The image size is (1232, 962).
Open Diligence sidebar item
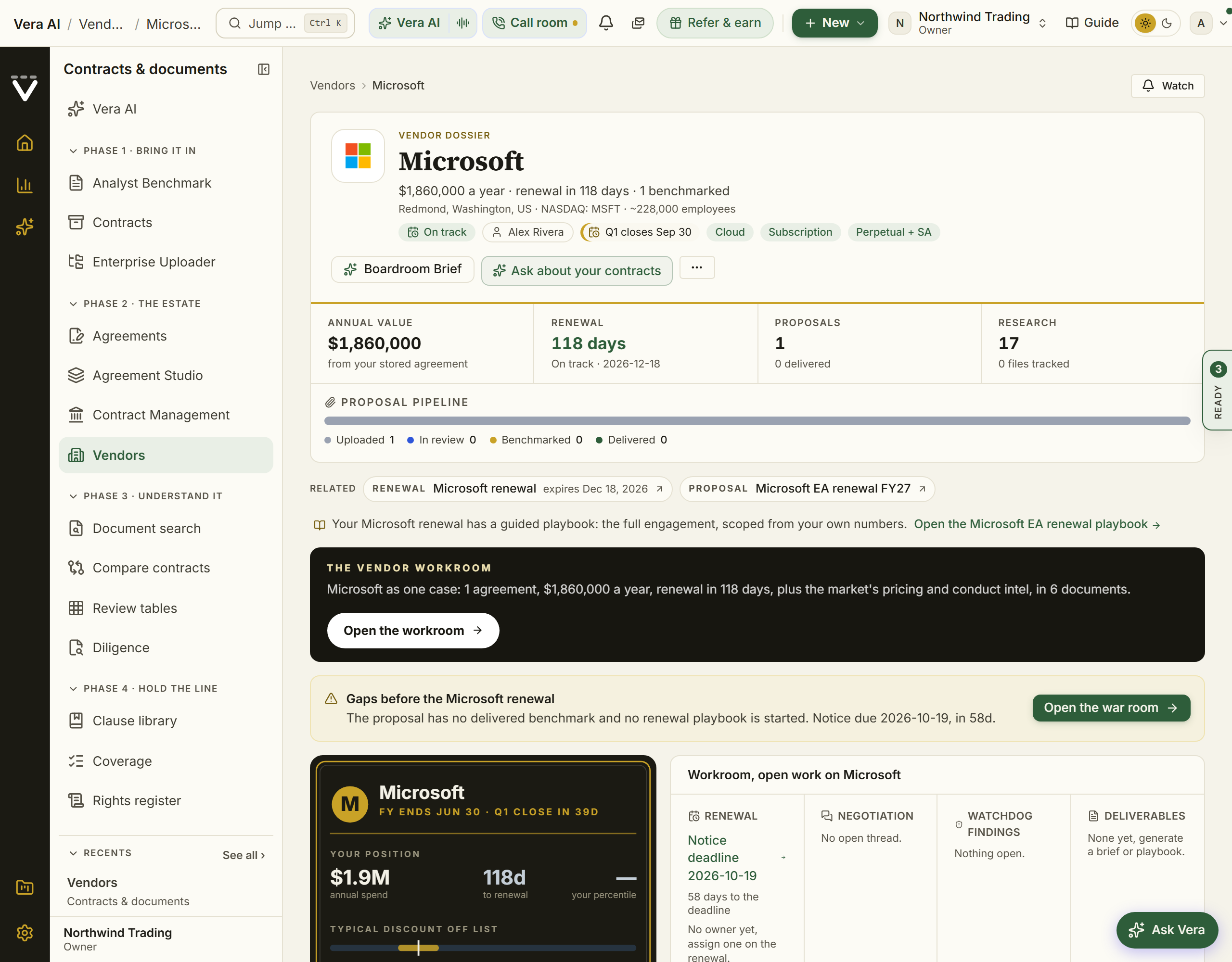click(166, 647)
